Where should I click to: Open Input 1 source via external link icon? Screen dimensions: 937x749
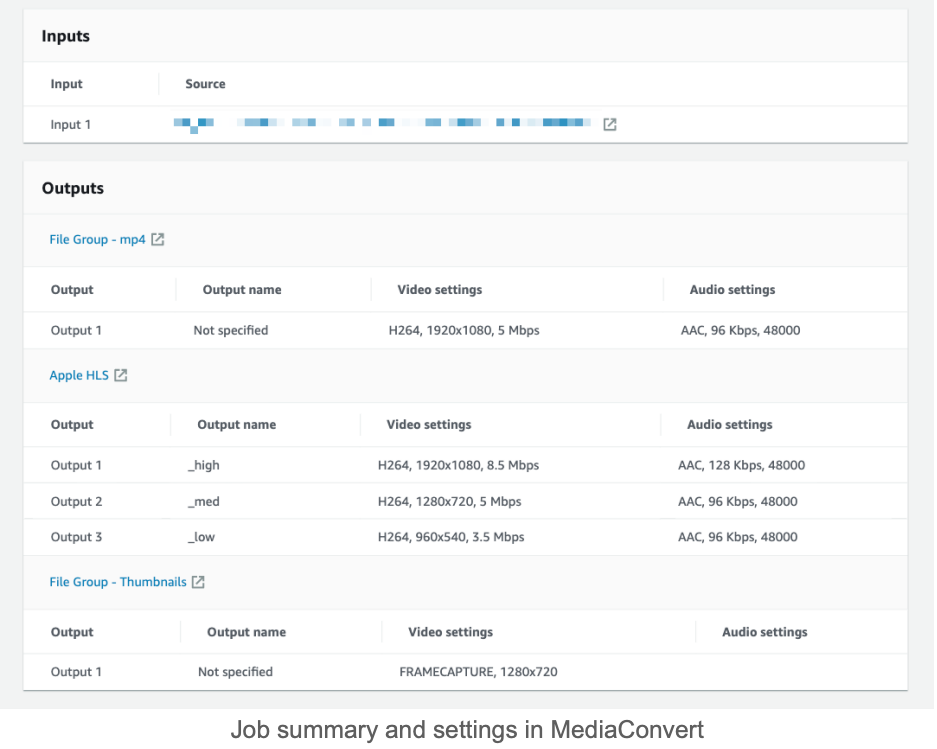click(610, 124)
